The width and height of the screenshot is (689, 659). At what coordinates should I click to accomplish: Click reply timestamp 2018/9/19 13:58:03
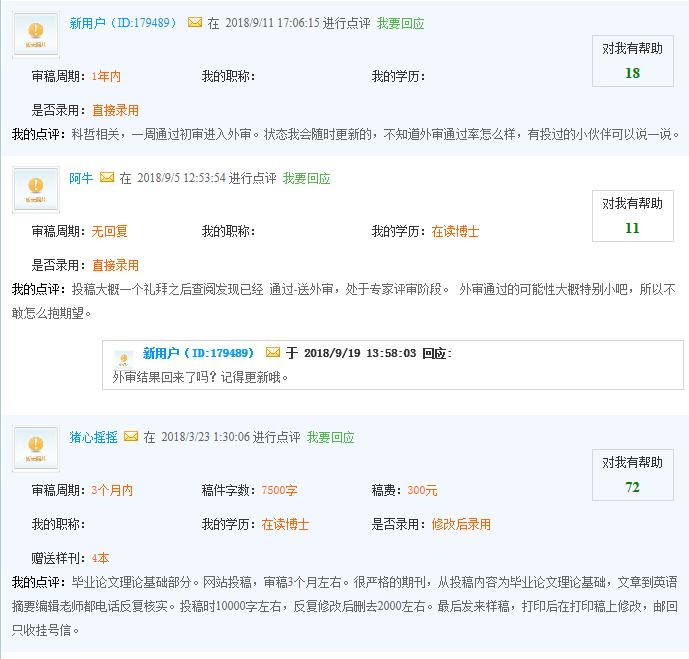[x=360, y=353]
